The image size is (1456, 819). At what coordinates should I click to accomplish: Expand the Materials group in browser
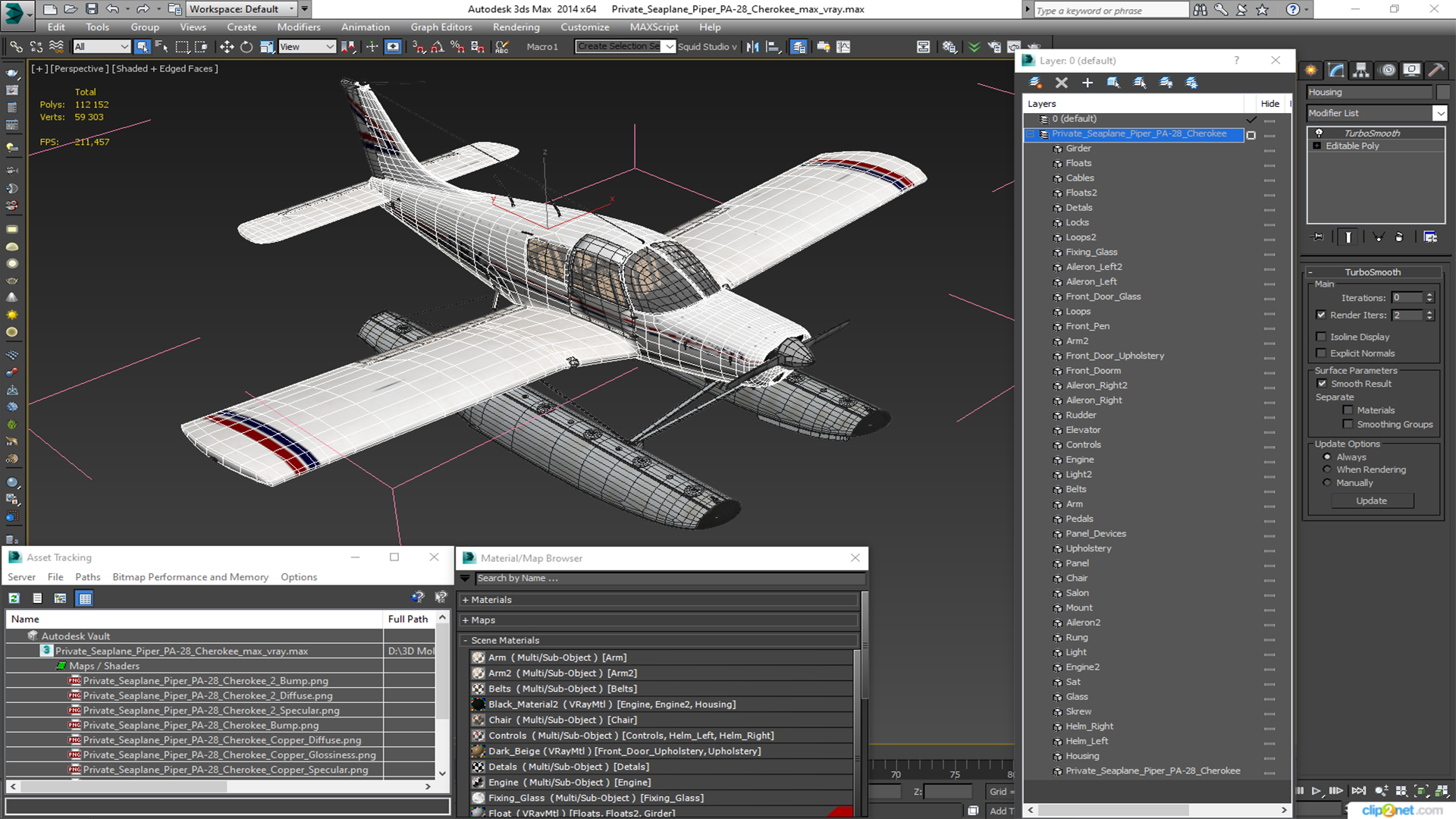tap(466, 600)
